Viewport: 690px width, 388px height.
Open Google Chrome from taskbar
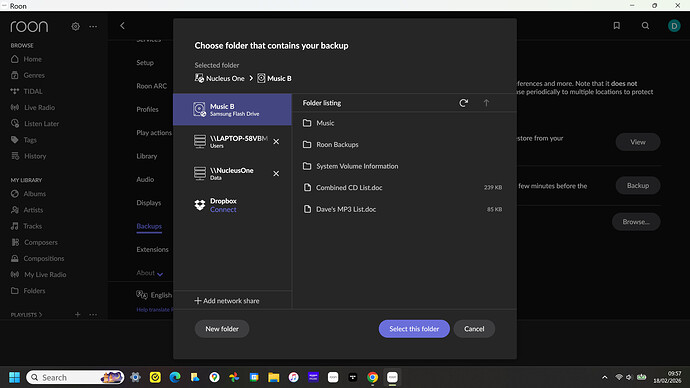[372, 377]
